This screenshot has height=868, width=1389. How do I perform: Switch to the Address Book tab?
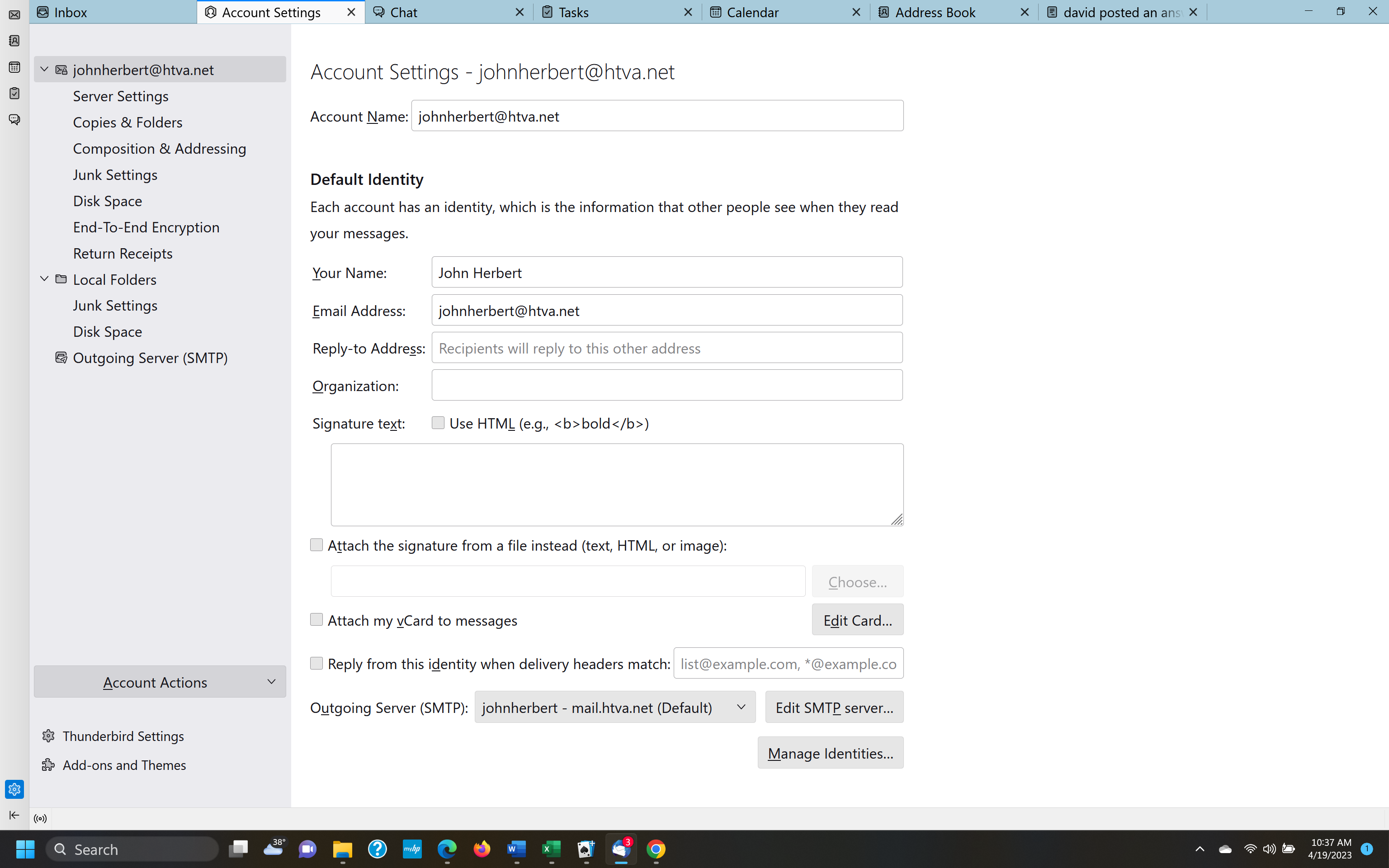coord(935,12)
